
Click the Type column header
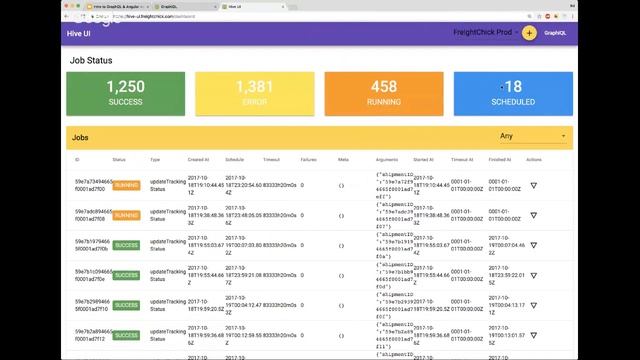(x=155, y=160)
